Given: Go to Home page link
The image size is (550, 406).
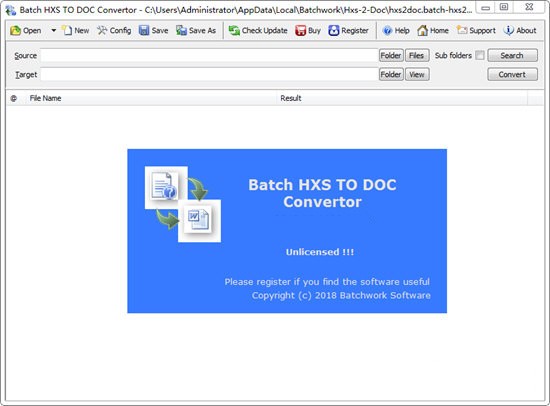Looking at the screenshot, I should 433,31.
